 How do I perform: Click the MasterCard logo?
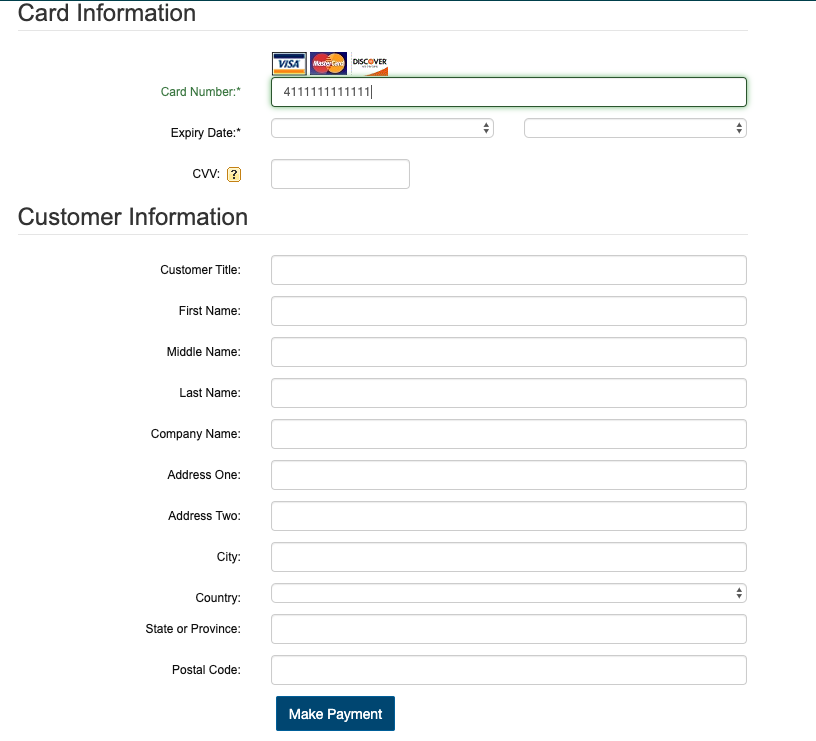[328, 63]
